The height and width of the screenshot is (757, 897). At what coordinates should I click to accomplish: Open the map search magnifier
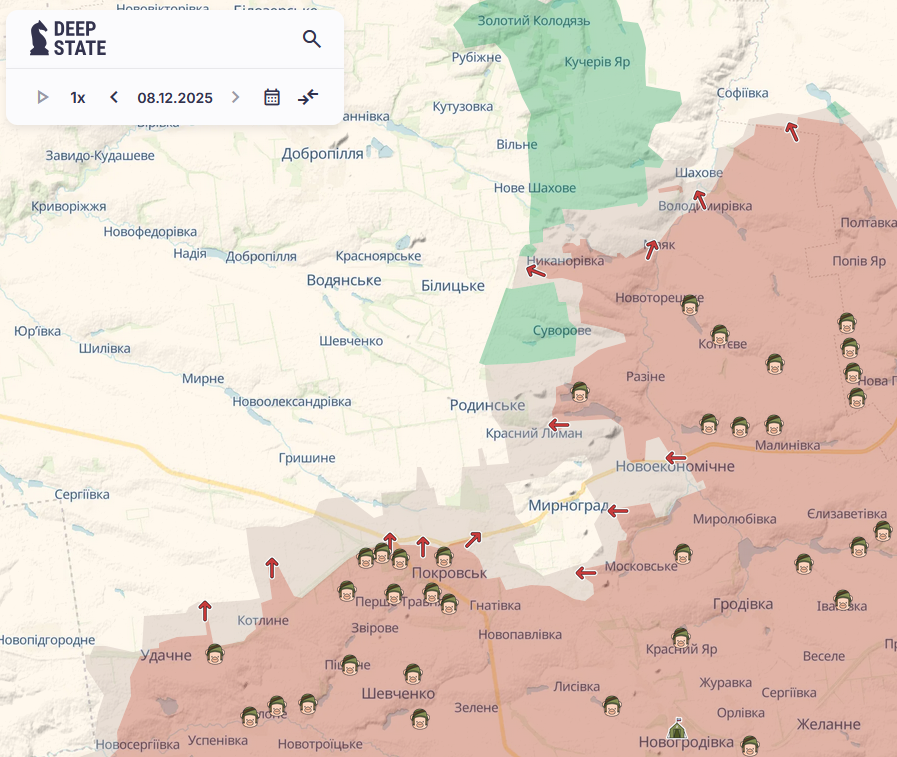coord(312,39)
